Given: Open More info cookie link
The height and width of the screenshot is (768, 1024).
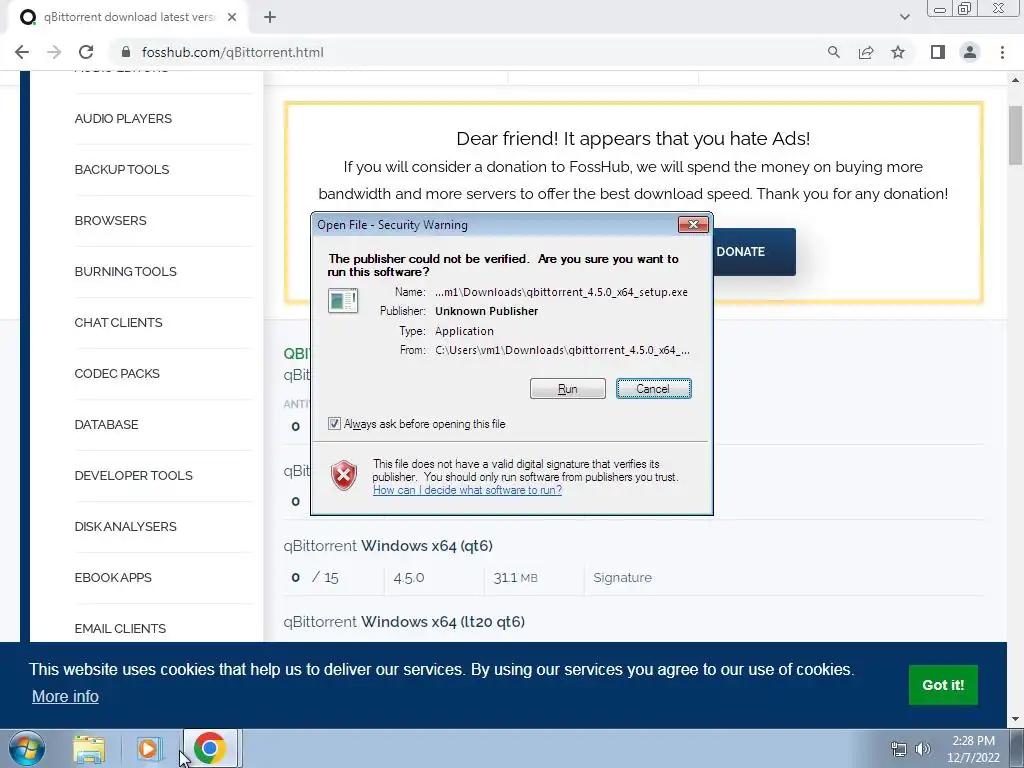Looking at the screenshot, I should point(65,696).
